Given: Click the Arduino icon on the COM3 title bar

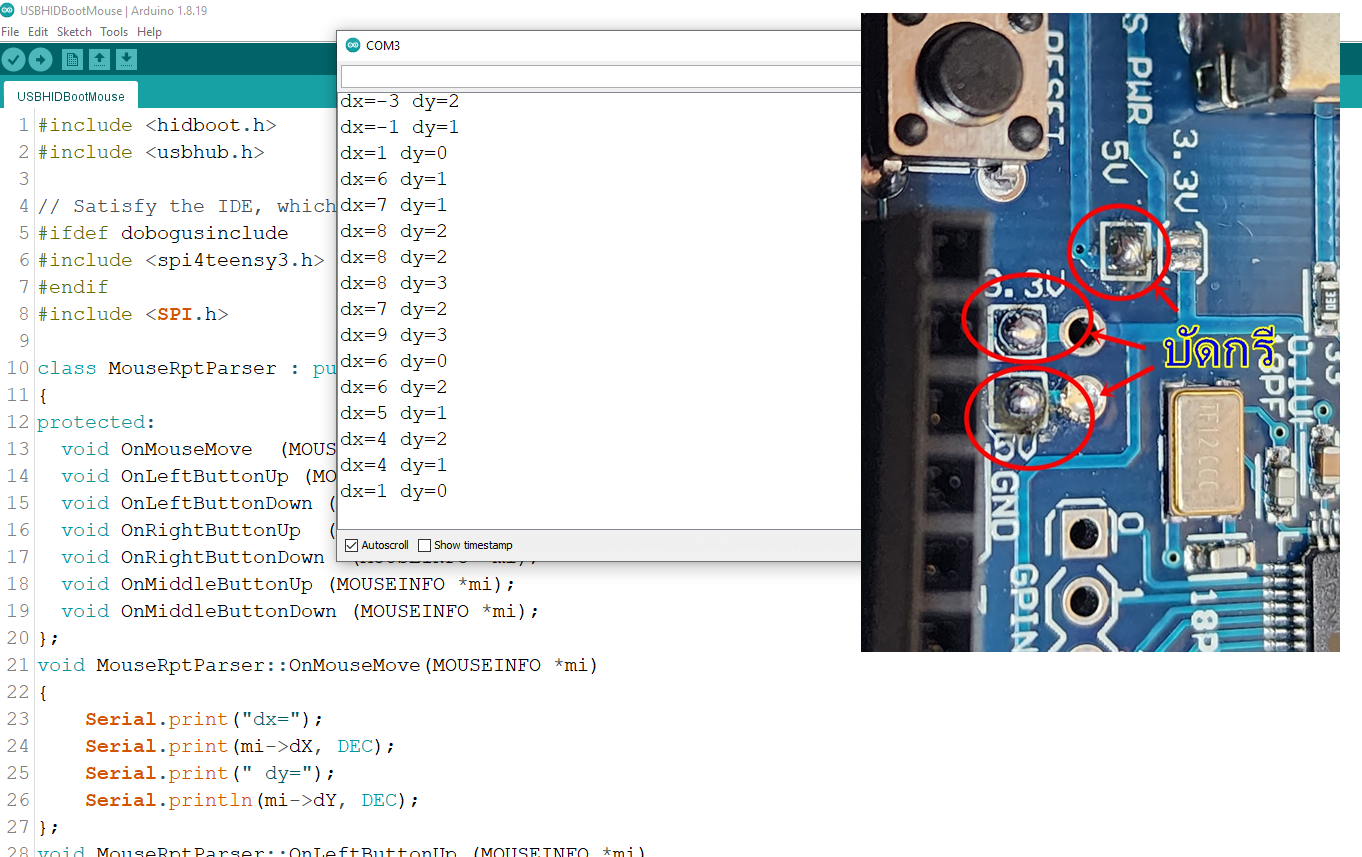Looking at the screenshot, I should click(352, 45).
